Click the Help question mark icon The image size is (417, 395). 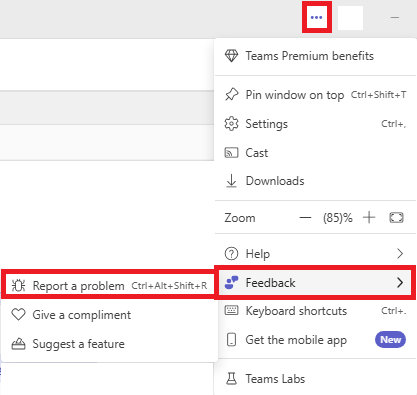coord(231,254)
